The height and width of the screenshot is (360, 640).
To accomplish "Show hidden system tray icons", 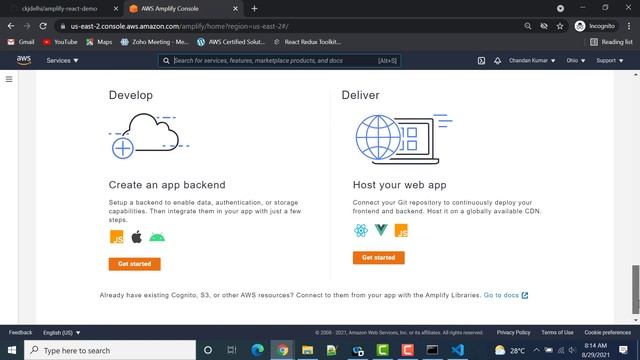I will [536, 350].
